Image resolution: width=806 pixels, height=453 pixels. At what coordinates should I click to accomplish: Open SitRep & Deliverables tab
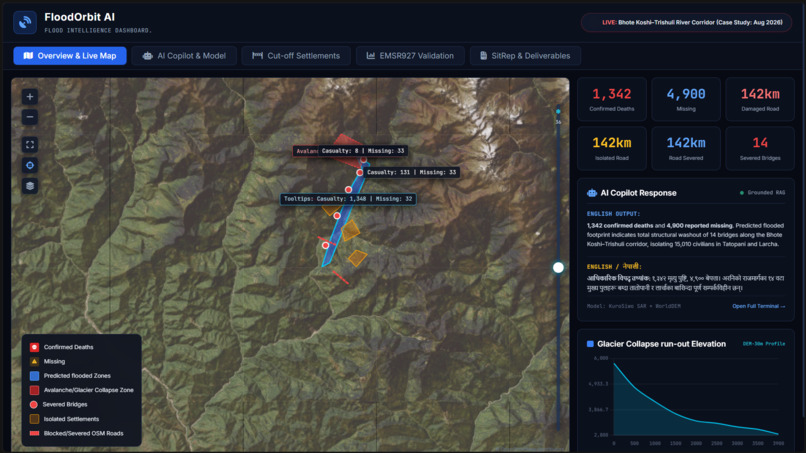point(525,56)
